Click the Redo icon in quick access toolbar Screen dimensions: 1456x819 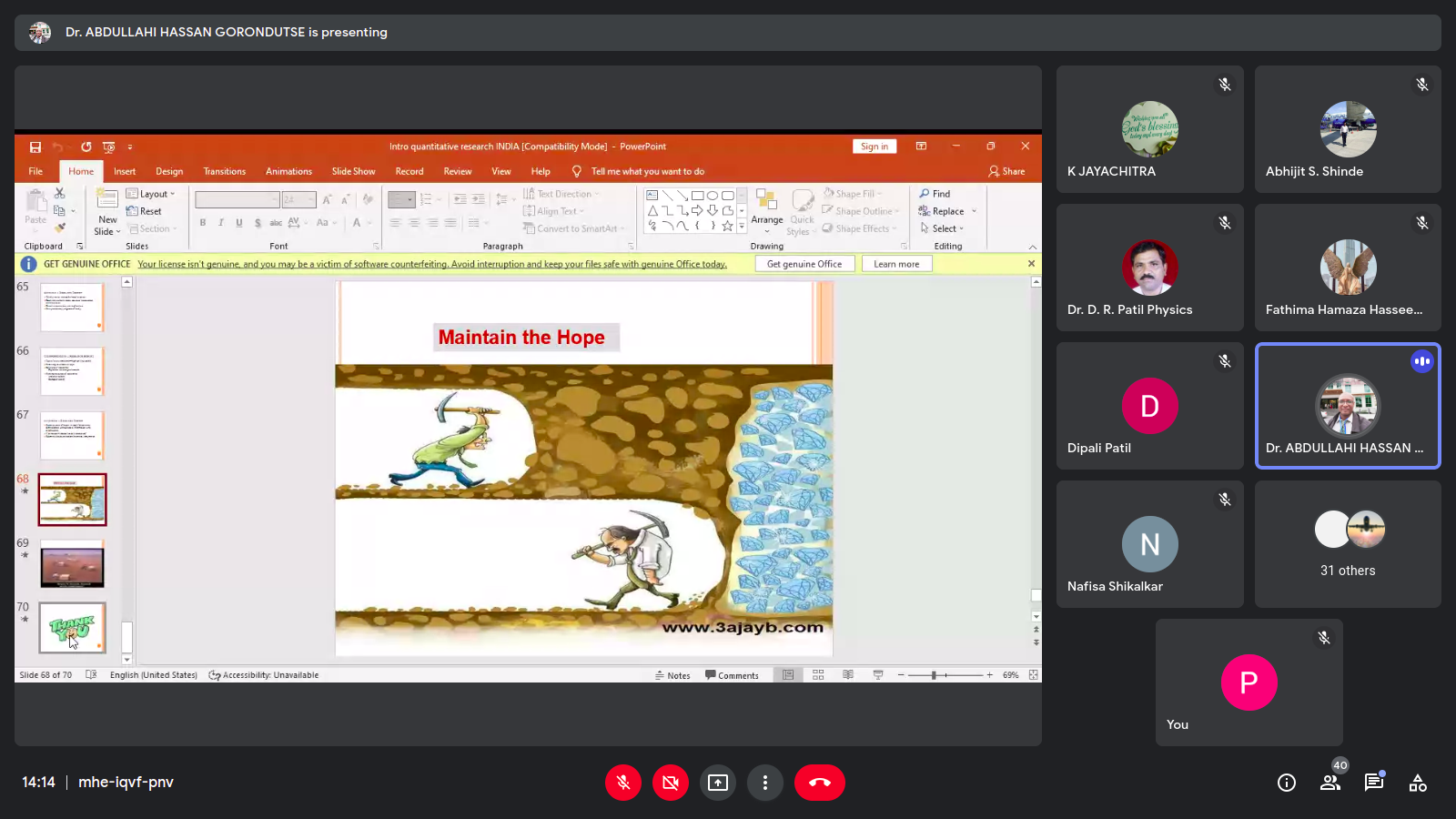tap(86, 147)
